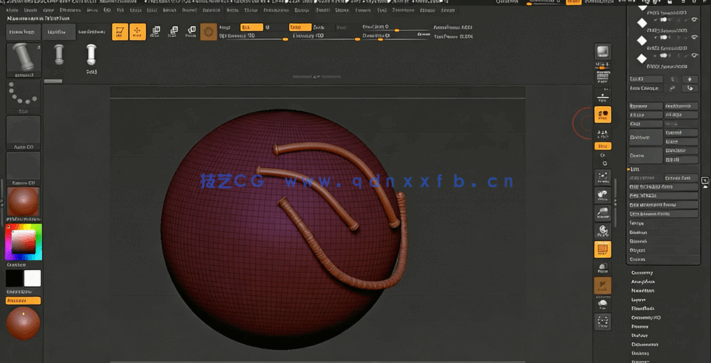Toggle the Rgb channel button
The image size is (711, 363).
coord(252,27)
